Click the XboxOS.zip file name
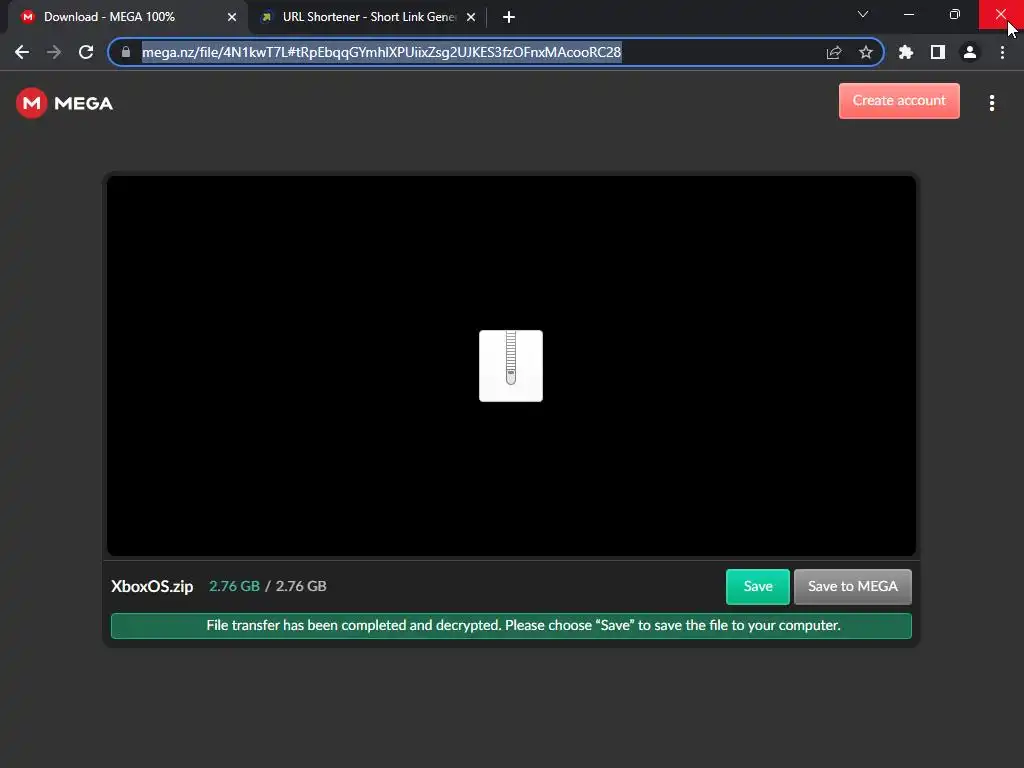This screenshot has height=768, width=1024. point(152,586)
